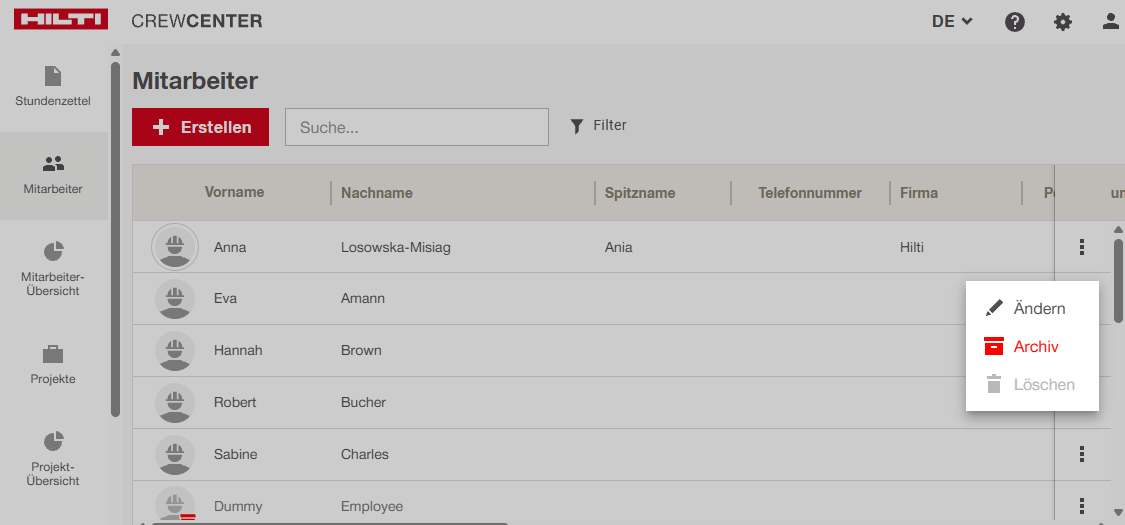Click the help question mark icon
1125x525 pixels.
1015,21
